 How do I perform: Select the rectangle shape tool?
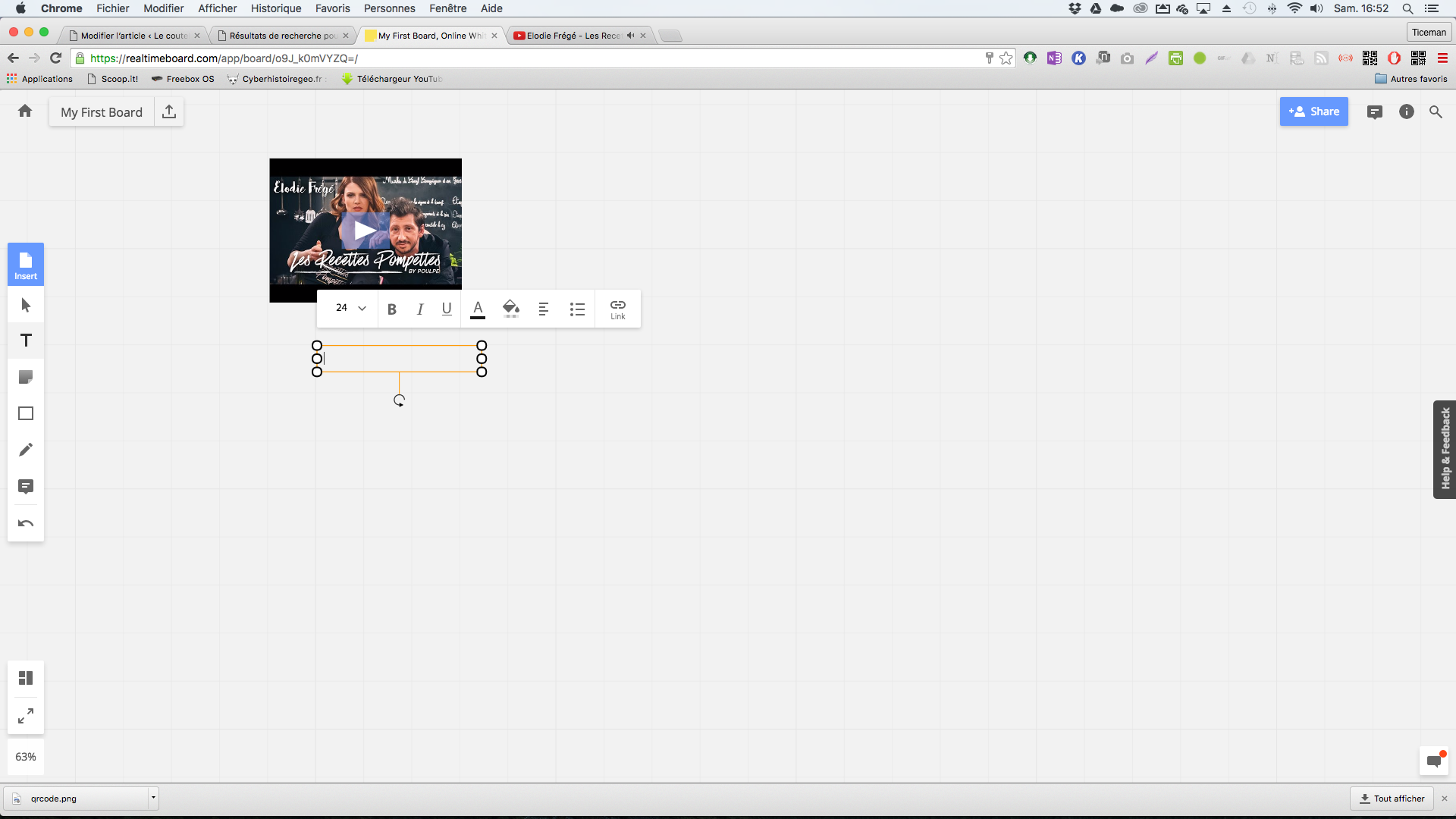(x=26, y=413)
